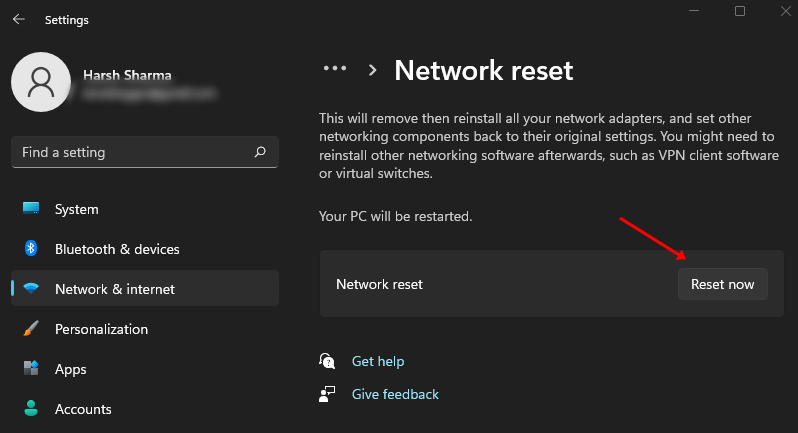Viewport: 798px width, 433px height.
Task: Click the Accounts person icon
Action: pyautogui.click(x=31, y=409)
